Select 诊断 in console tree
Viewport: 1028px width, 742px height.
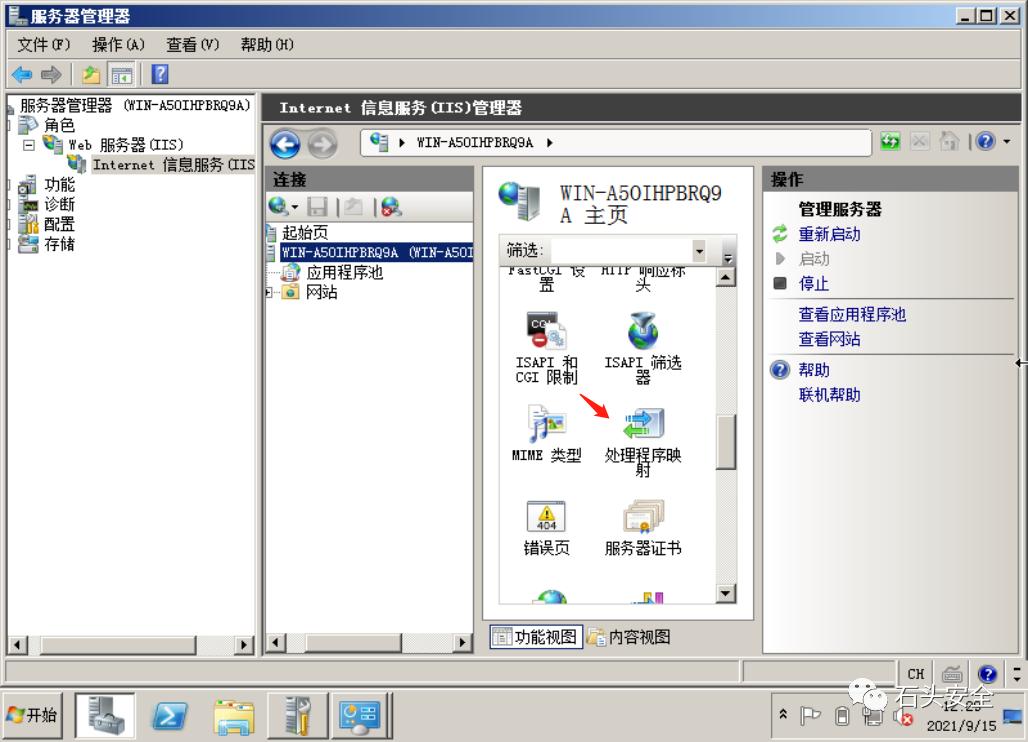[x=59, y=205]
